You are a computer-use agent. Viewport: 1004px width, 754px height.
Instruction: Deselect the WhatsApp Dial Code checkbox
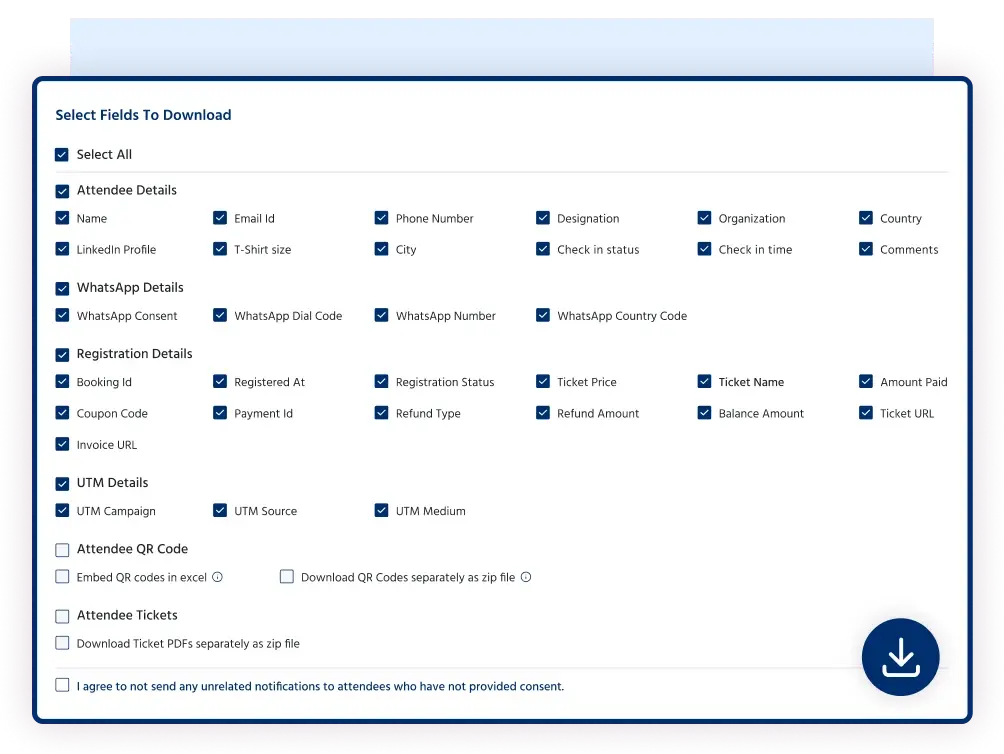[x=220, y=315]
